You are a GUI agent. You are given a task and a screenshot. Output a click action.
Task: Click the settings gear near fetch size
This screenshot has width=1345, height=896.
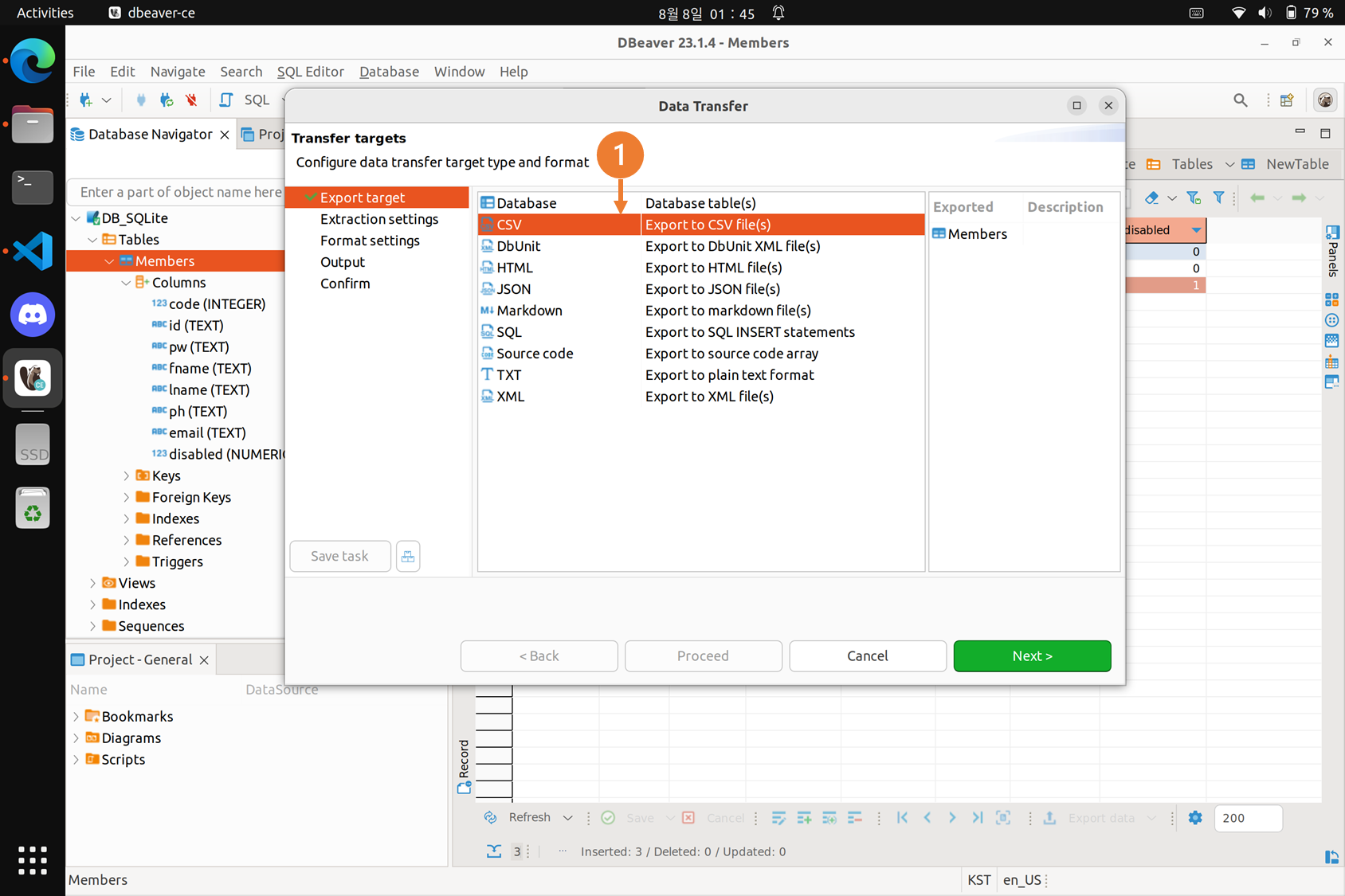click(x=1195, y=818)
